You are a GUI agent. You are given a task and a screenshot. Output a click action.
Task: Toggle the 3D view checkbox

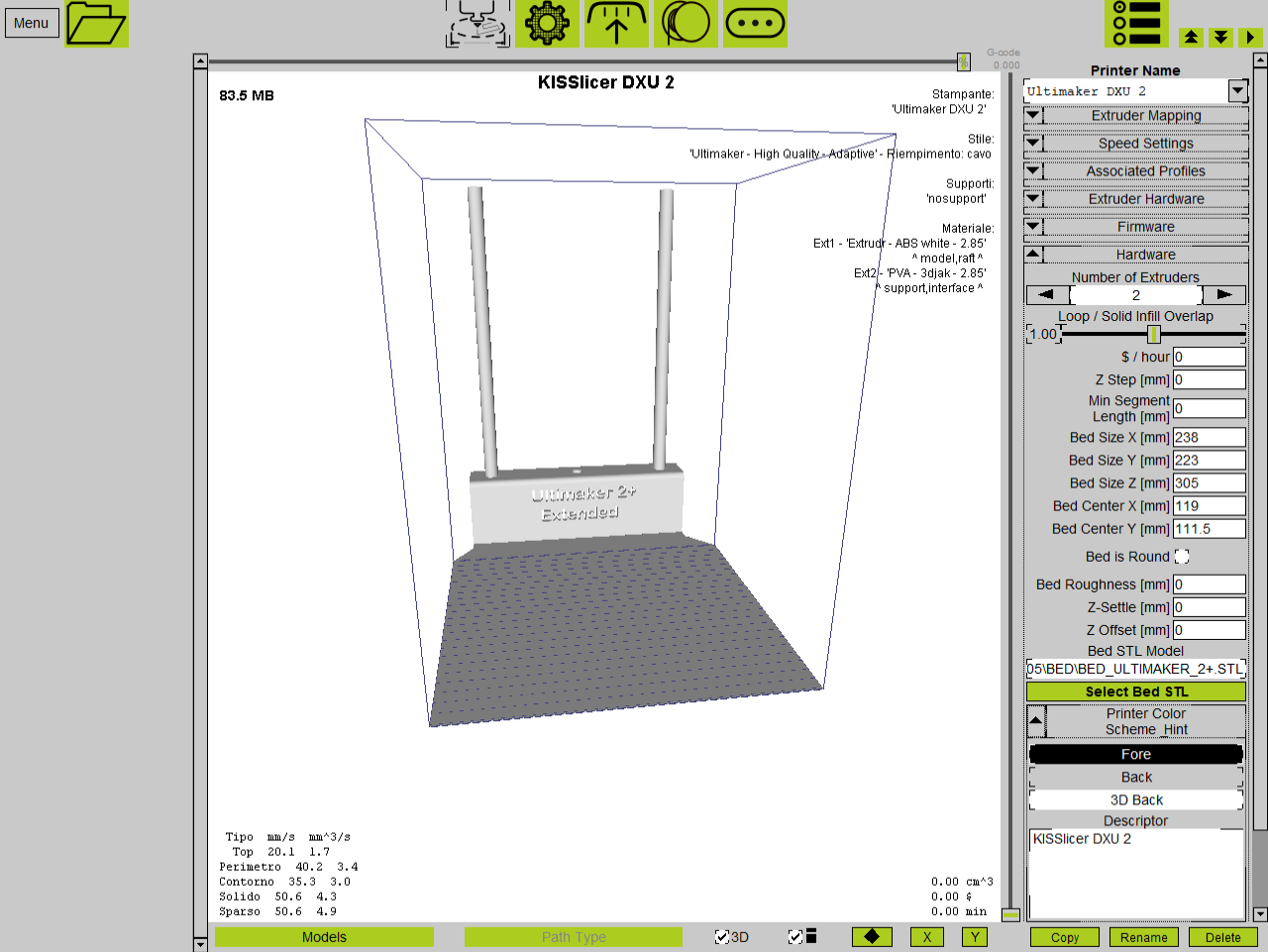[x=721, y=936]
